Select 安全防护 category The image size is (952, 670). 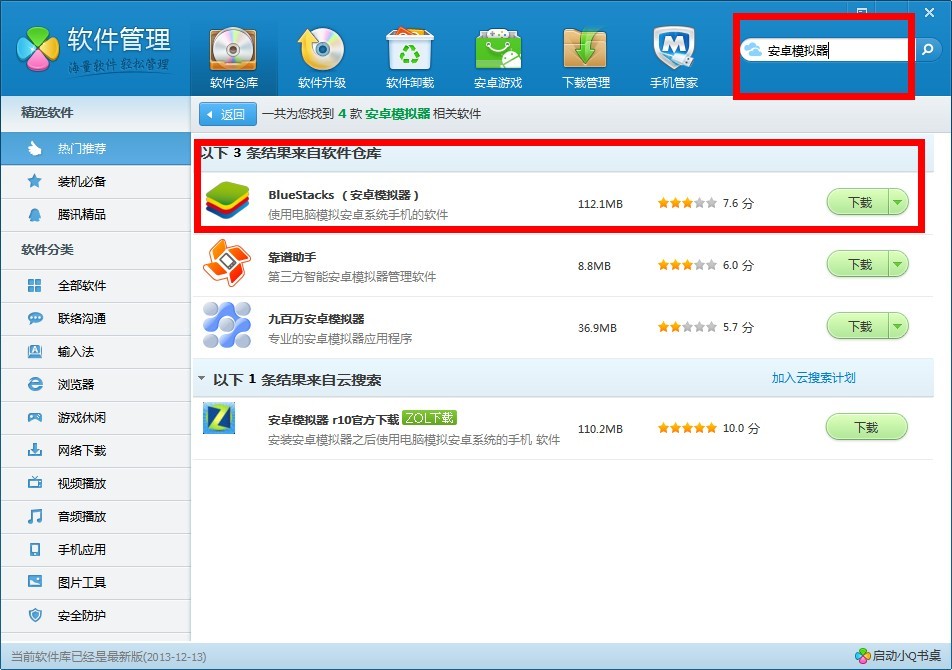click(x=95, y=615)
